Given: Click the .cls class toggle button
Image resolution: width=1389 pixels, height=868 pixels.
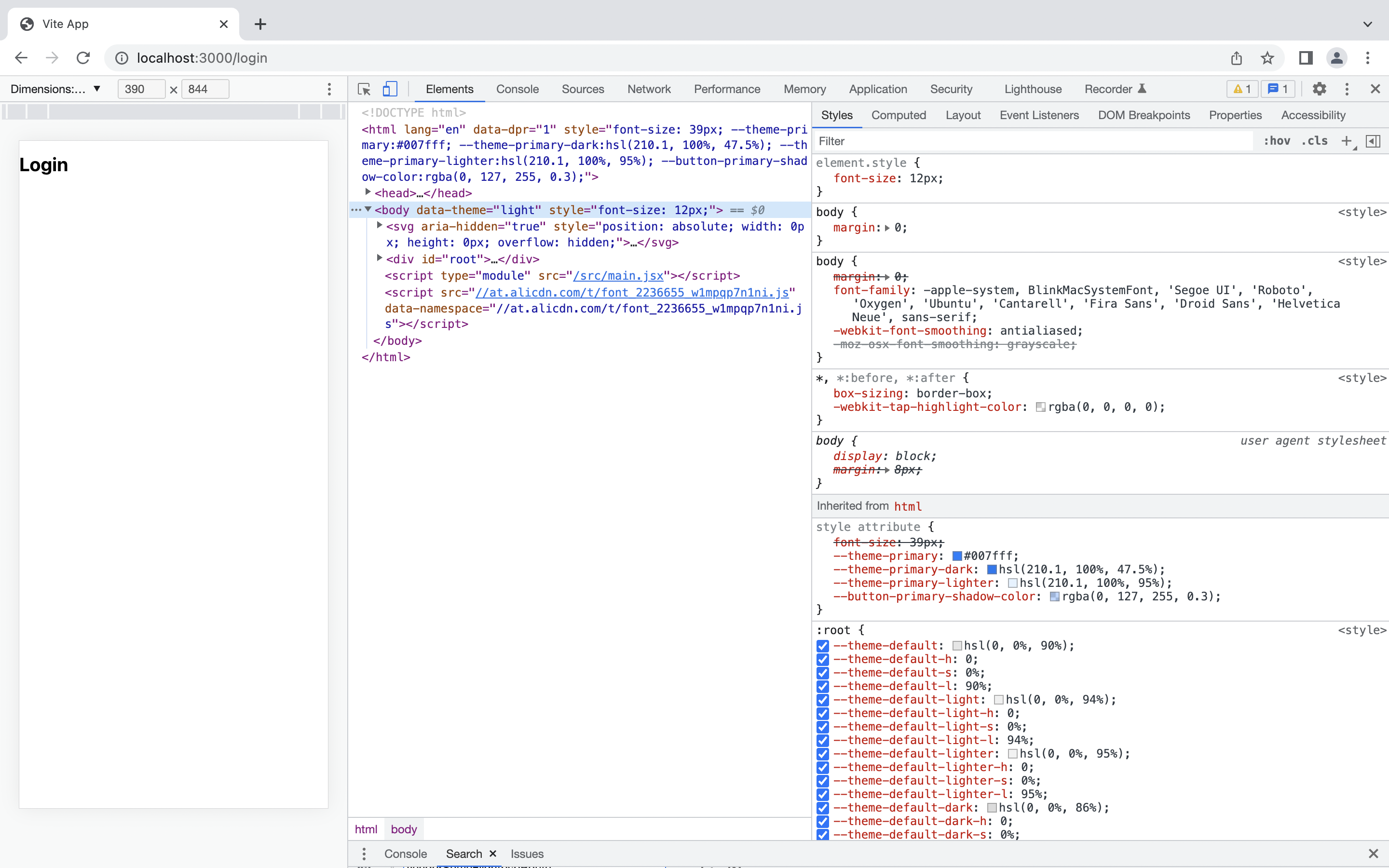Looking at the screenshot, I should tap(1314, 141).
